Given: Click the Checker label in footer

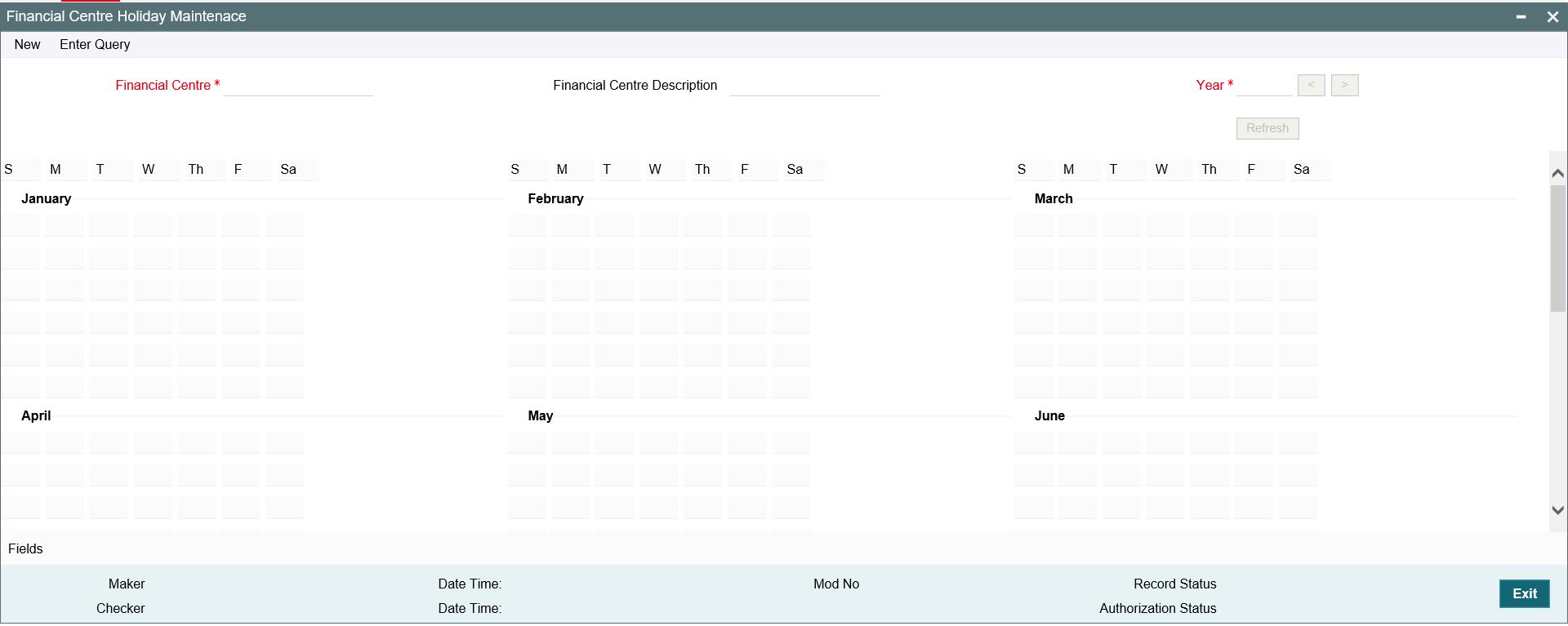Looking at the screenshot, I should pos(121,609).
